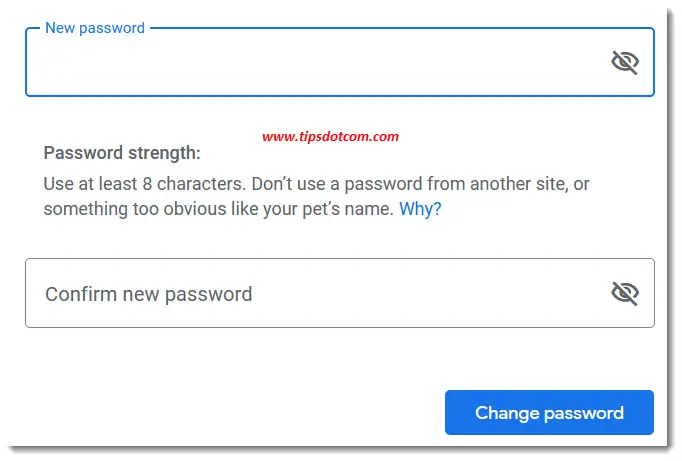Unhide password using top eye toggle
Image resolution: width=682 pixels, height=461 pixels.
click(625, 62)
